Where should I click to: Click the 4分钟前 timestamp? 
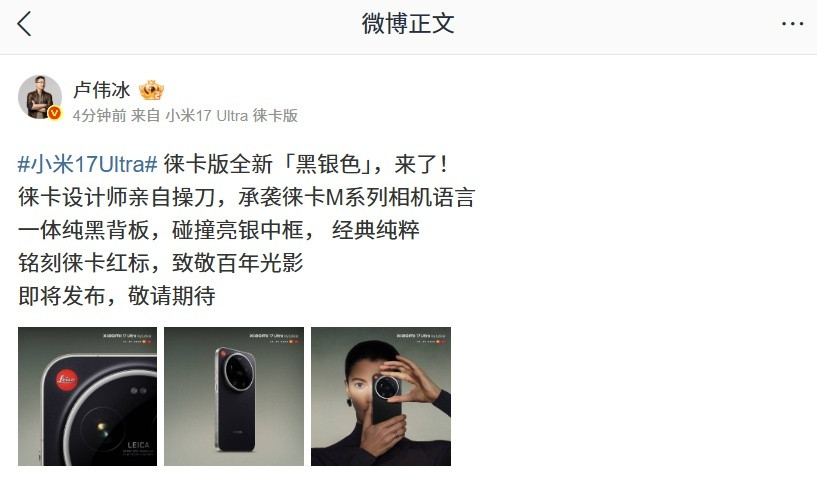coord(100,115)
